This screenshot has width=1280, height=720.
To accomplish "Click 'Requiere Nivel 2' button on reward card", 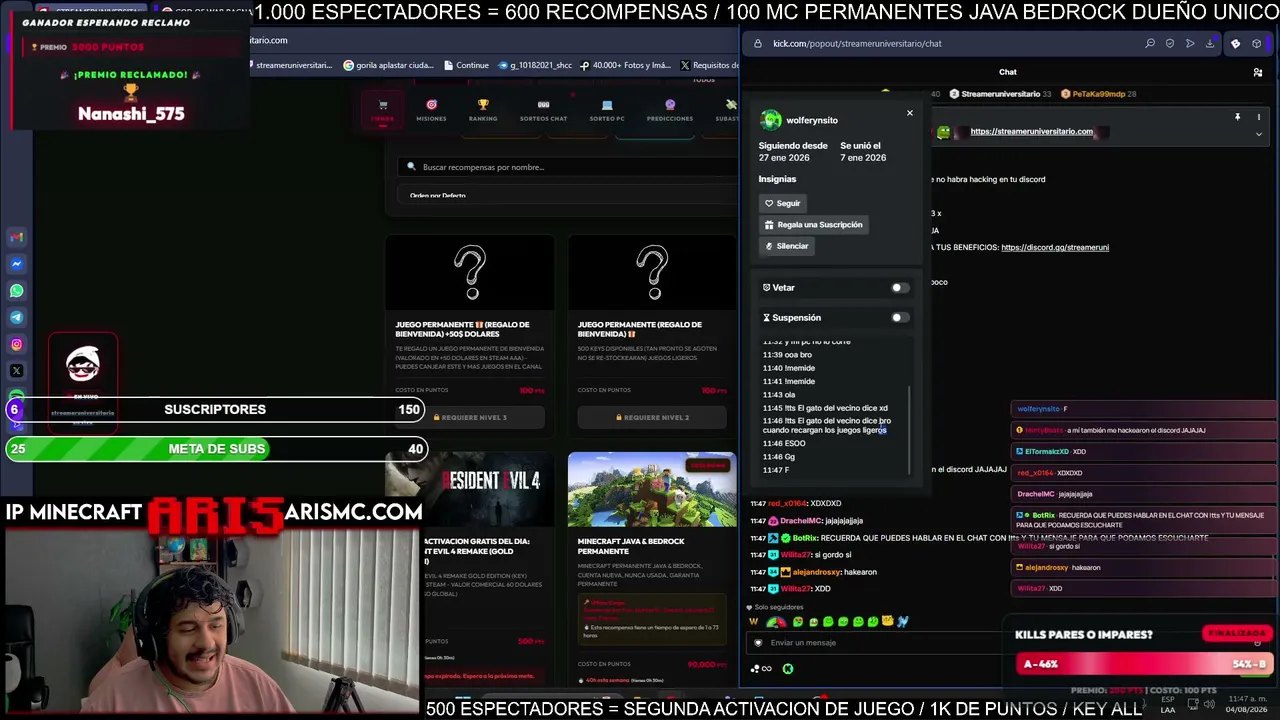I will pyautogui.click(x=652, y=417).
